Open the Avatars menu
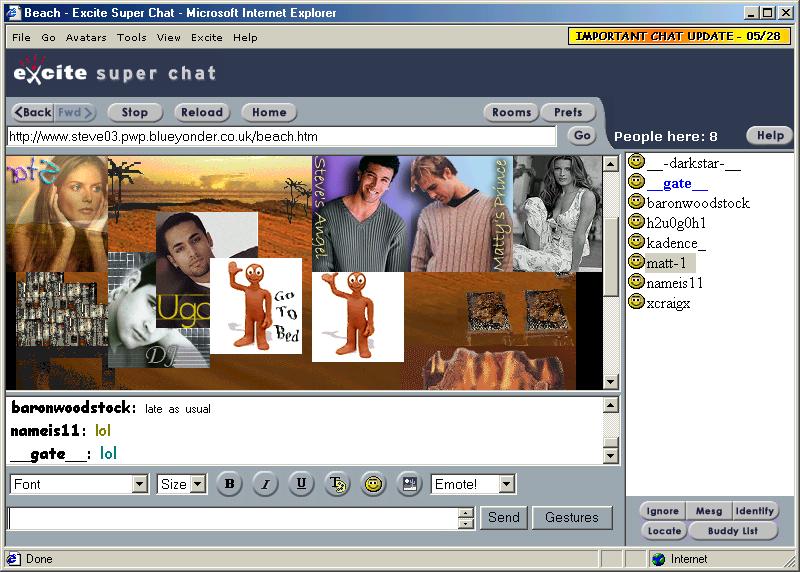800x572 pixels. tap(86, 37)
